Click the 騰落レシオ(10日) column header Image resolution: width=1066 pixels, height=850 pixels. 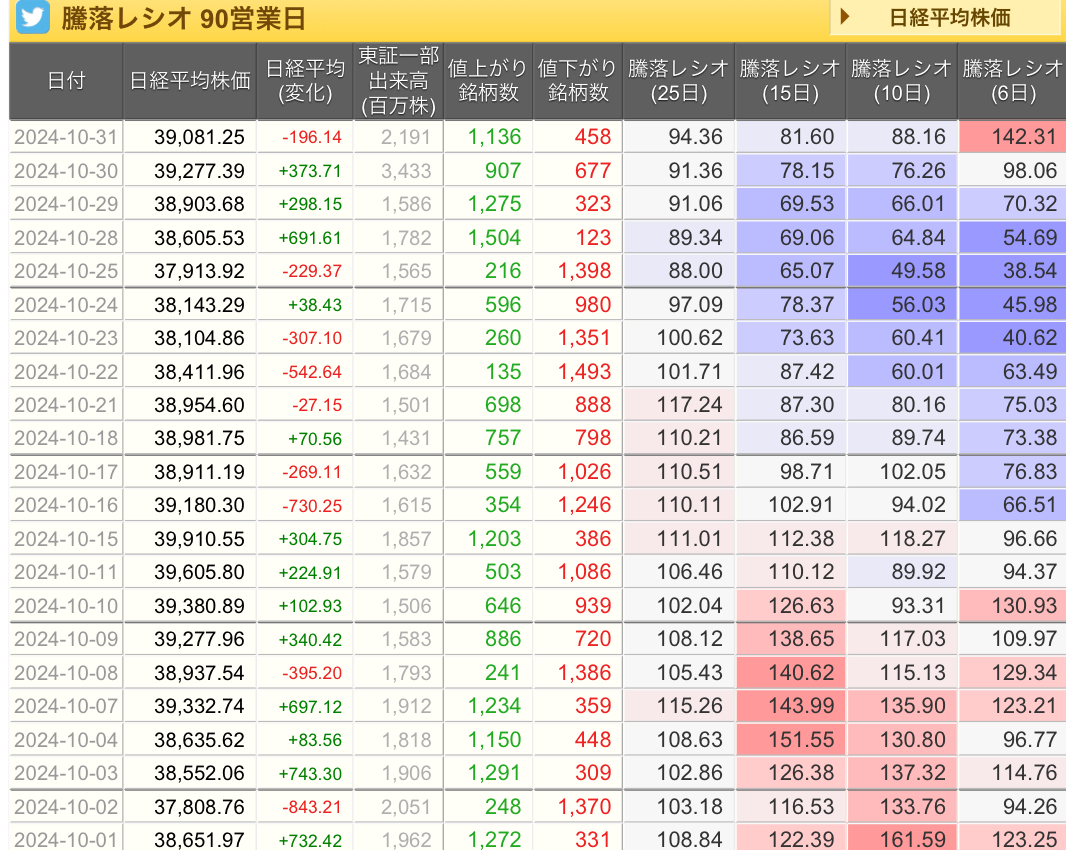click(901, 81)
